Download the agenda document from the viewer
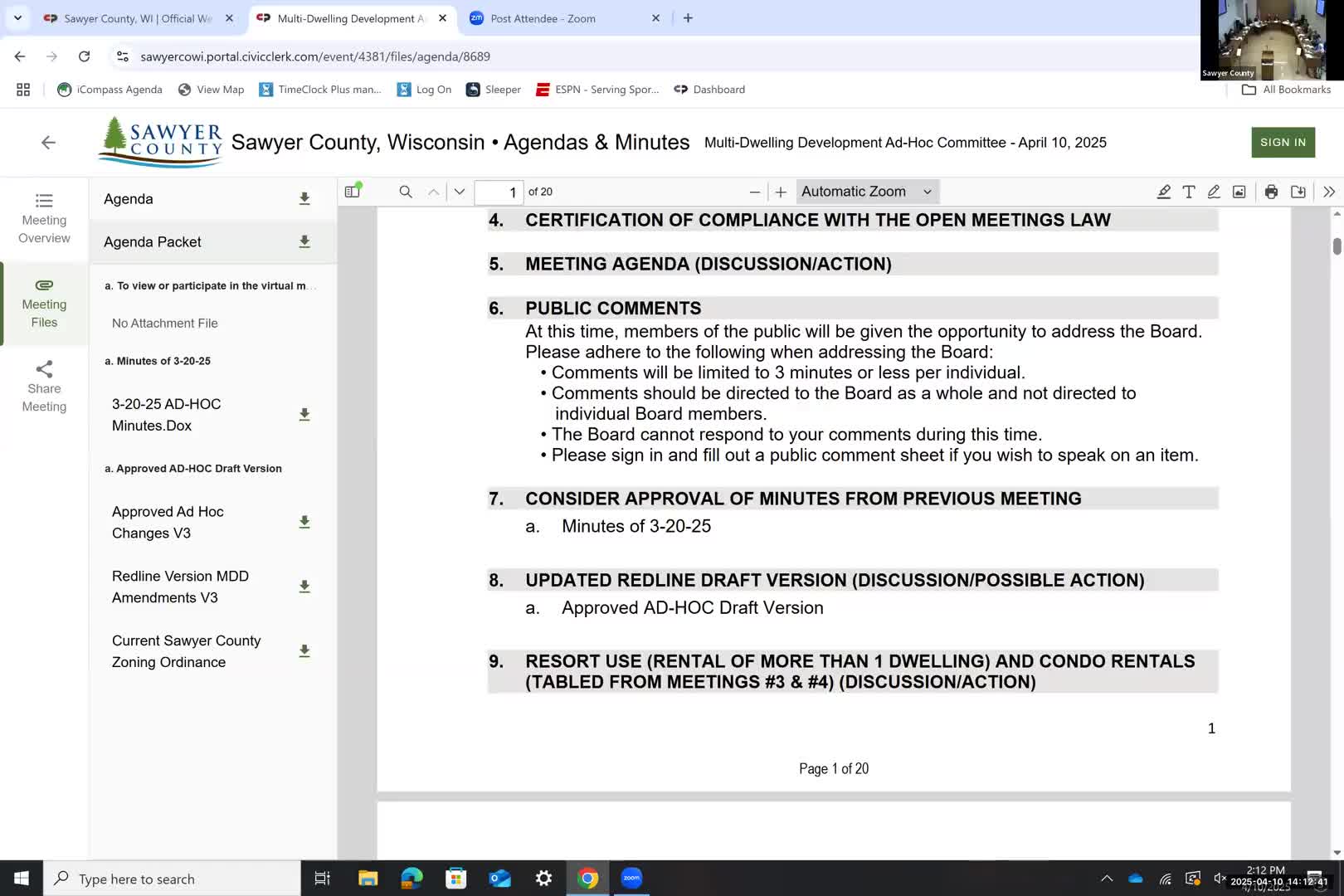 coord(1299,192)
